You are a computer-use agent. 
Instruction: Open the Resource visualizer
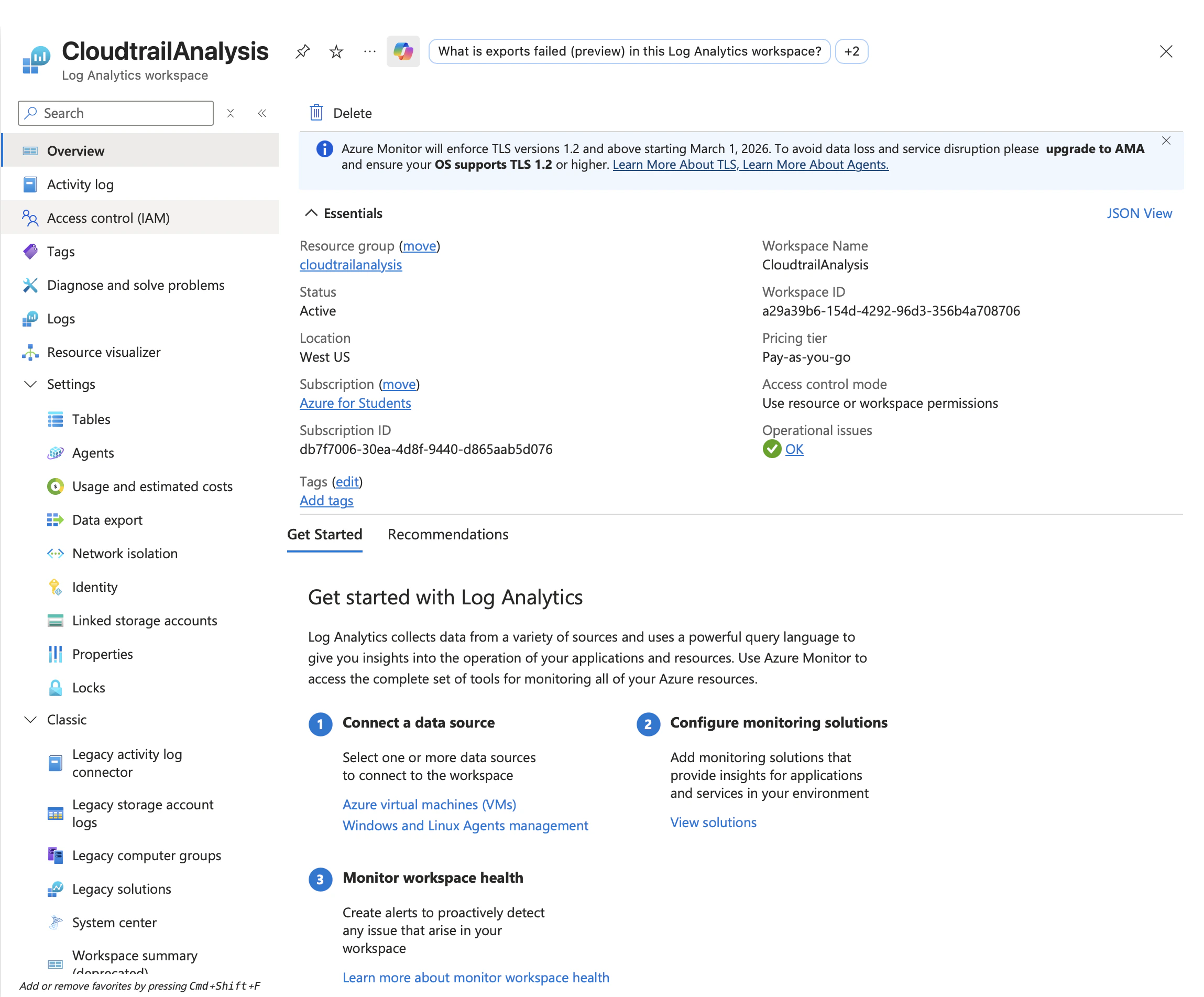tap(104, 352)
